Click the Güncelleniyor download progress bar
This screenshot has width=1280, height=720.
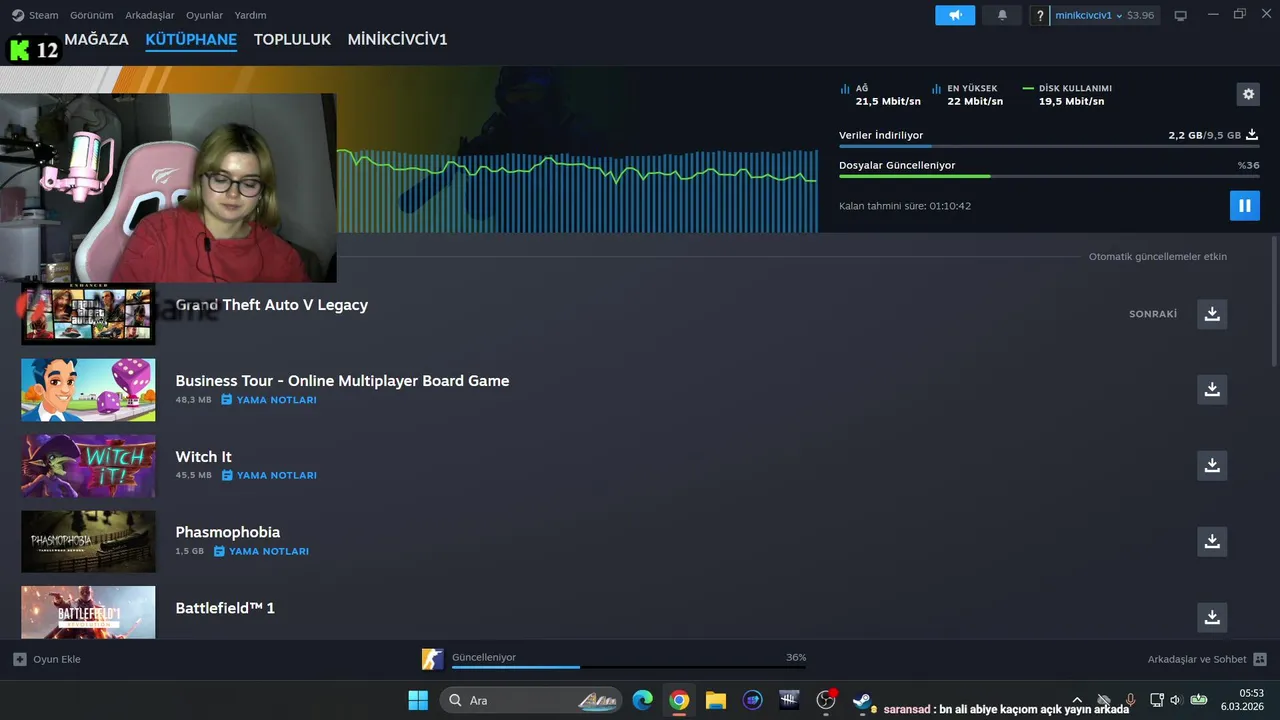click(629, 666)
